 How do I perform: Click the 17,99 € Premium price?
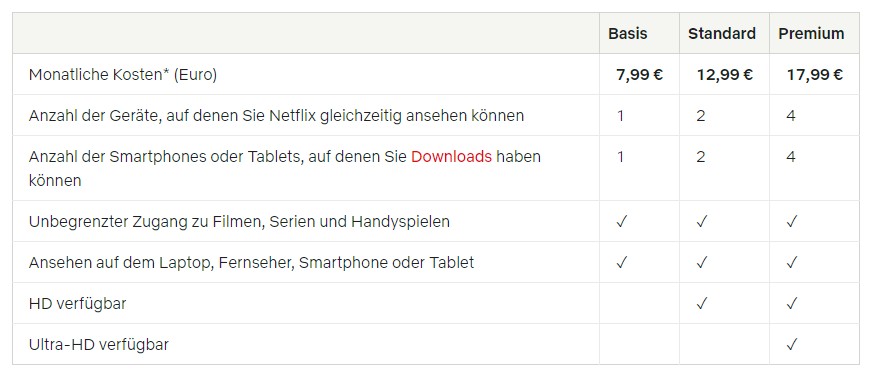(x=815, y=74)
